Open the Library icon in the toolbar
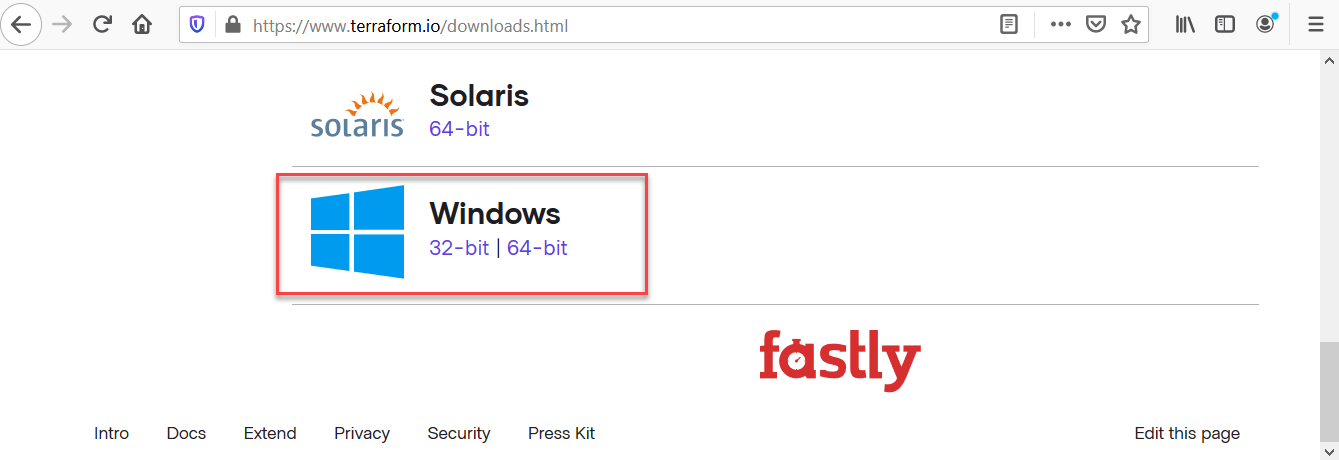 (1186, 25)
